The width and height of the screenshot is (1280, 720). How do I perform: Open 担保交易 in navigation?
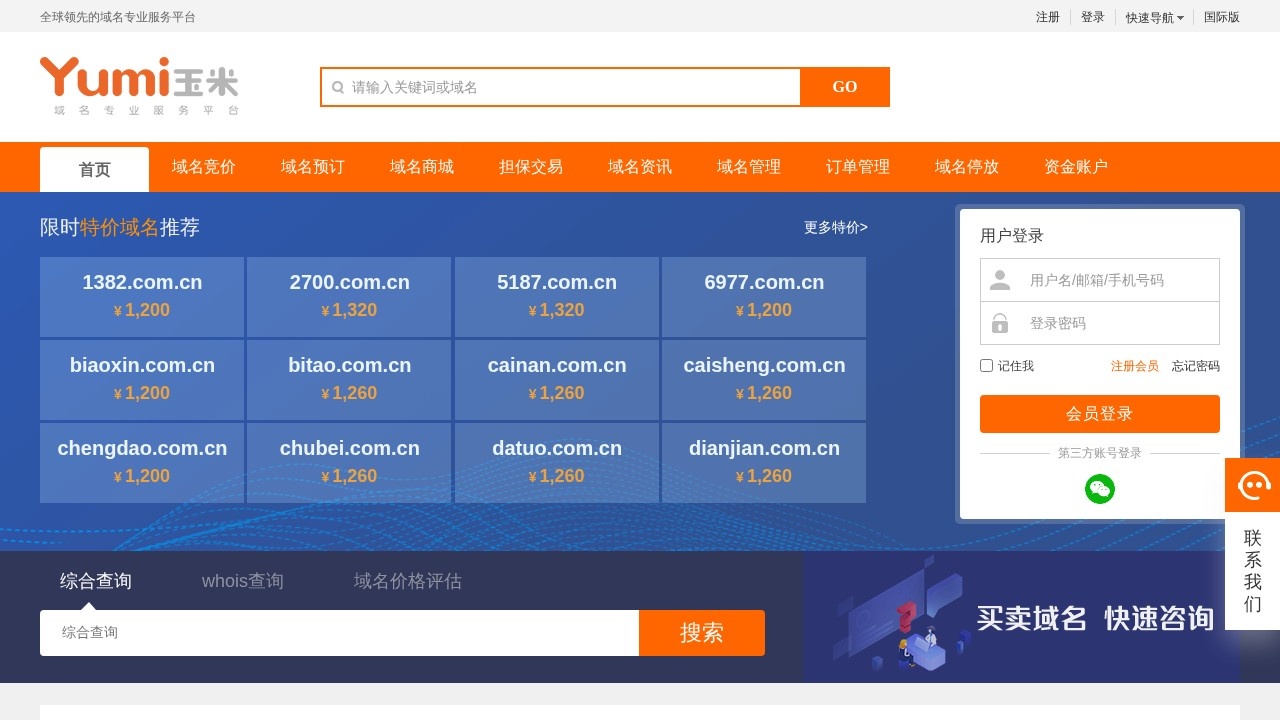pos(531,167)
